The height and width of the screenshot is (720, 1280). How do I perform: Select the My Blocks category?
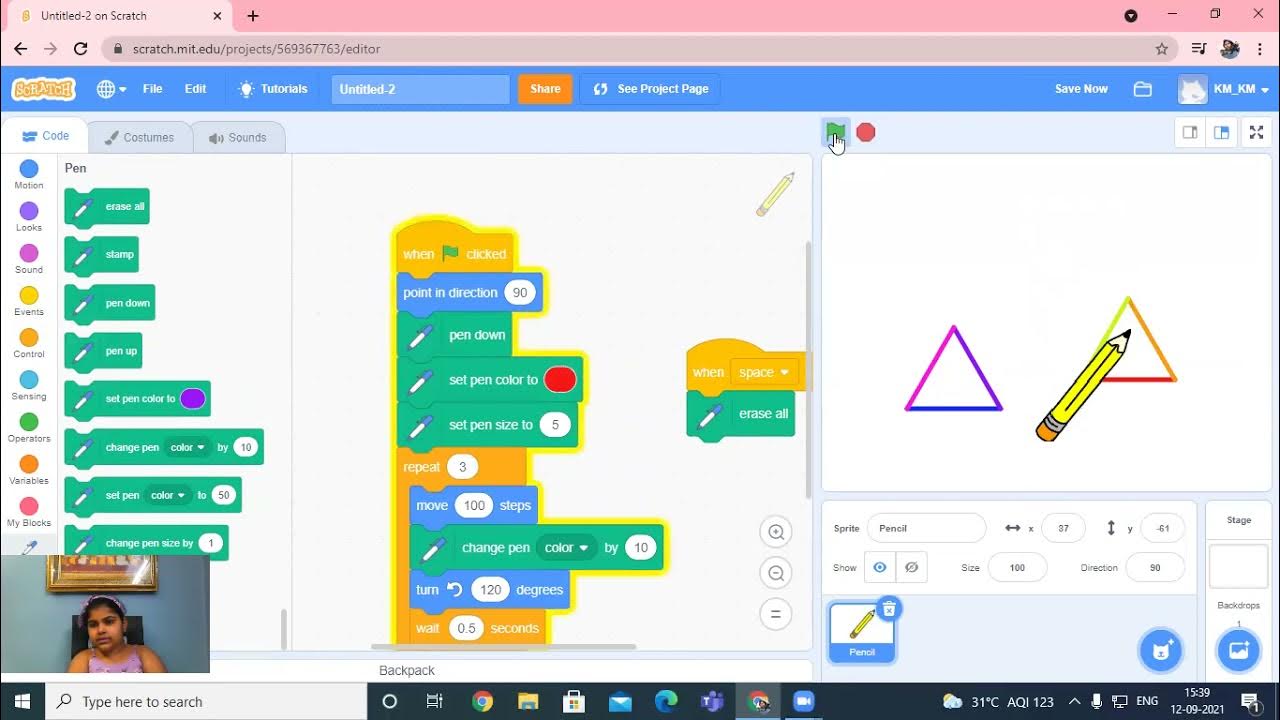[x=29, y=512]
